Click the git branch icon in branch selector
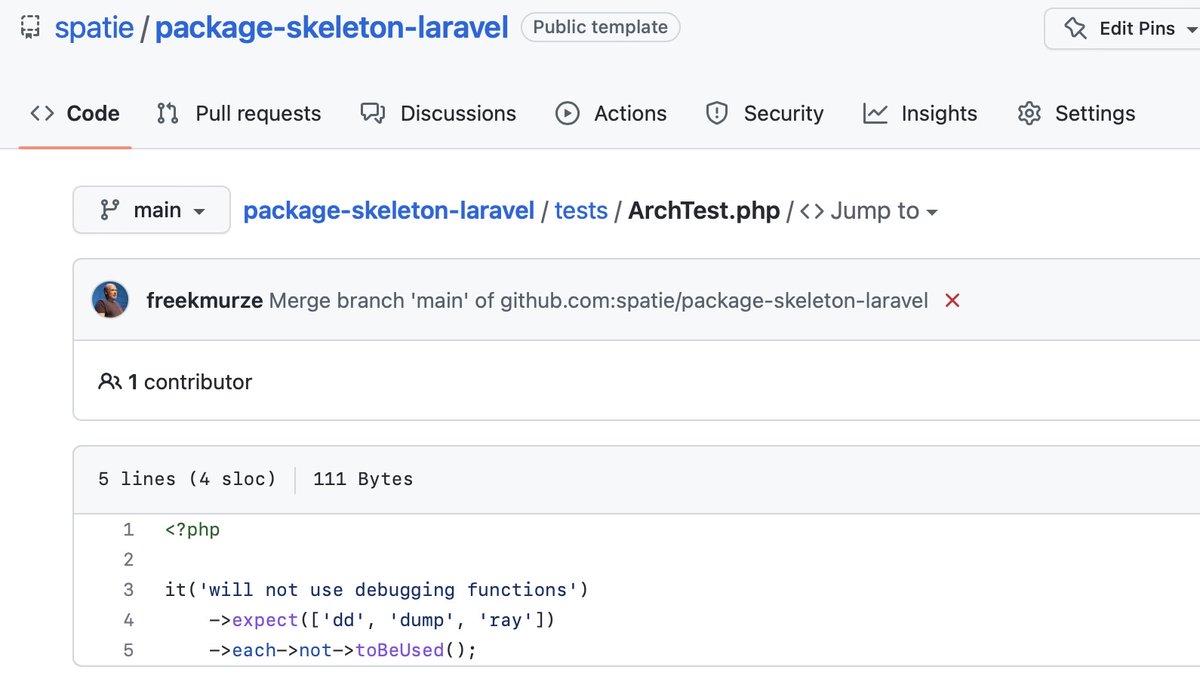The image size is (1200, 688). (109, 210)
